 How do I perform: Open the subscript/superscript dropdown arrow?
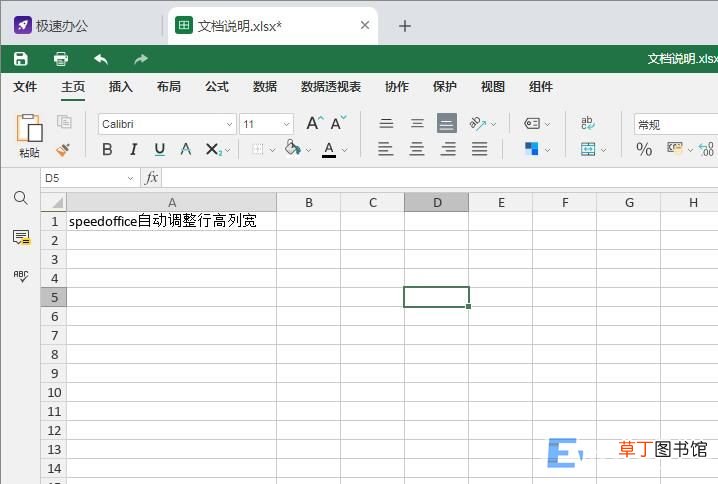(x=228, y=150)
